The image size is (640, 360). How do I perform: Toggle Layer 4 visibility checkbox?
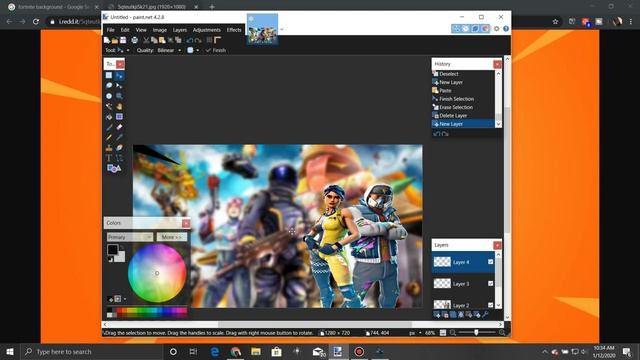(x=490, y=262)
